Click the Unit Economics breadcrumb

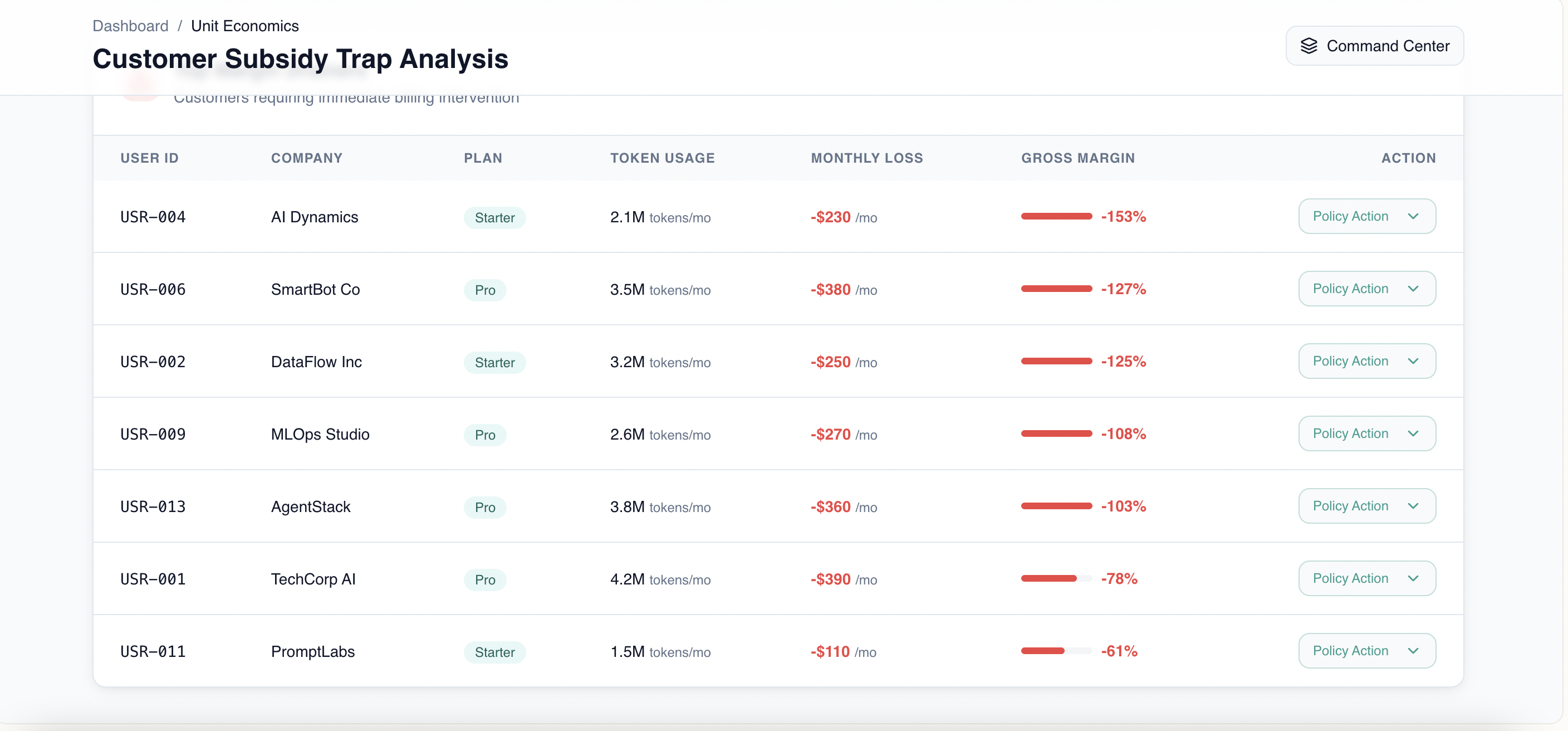[x=244, y=26]
